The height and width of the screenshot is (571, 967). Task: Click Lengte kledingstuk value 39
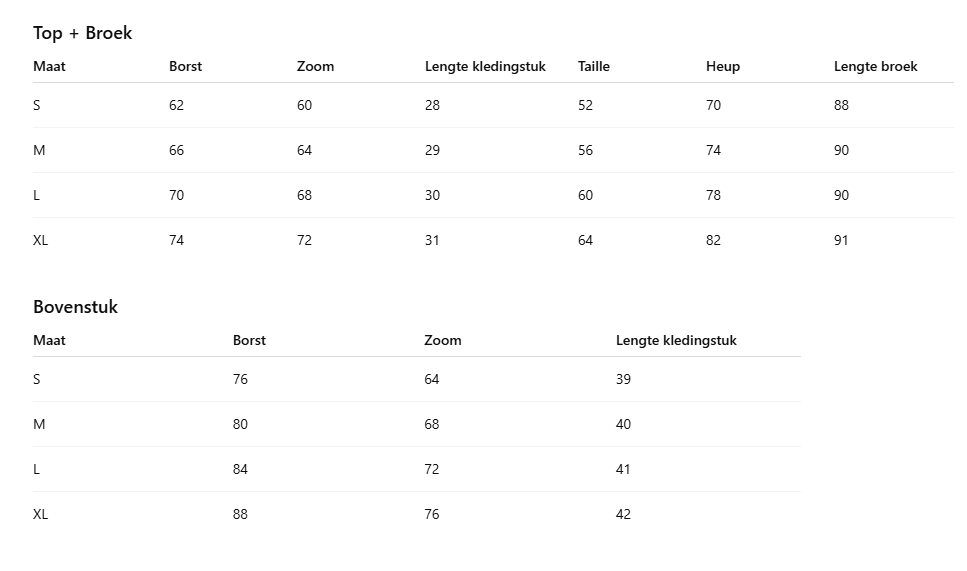pos(623,379)
